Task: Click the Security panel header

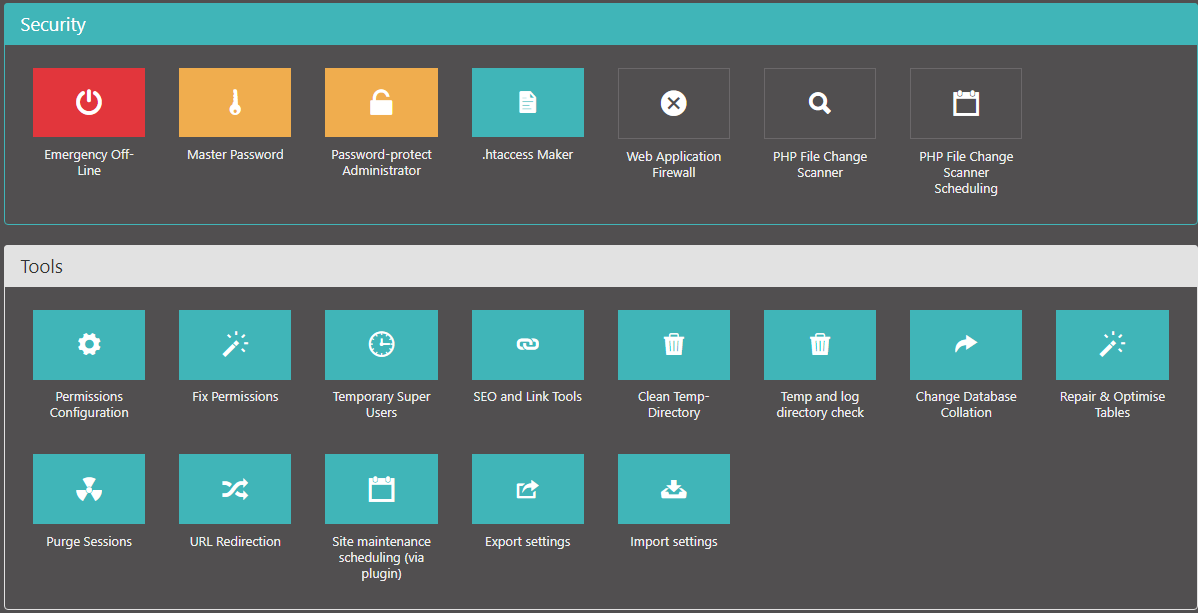Action: (x=601, y=24)
